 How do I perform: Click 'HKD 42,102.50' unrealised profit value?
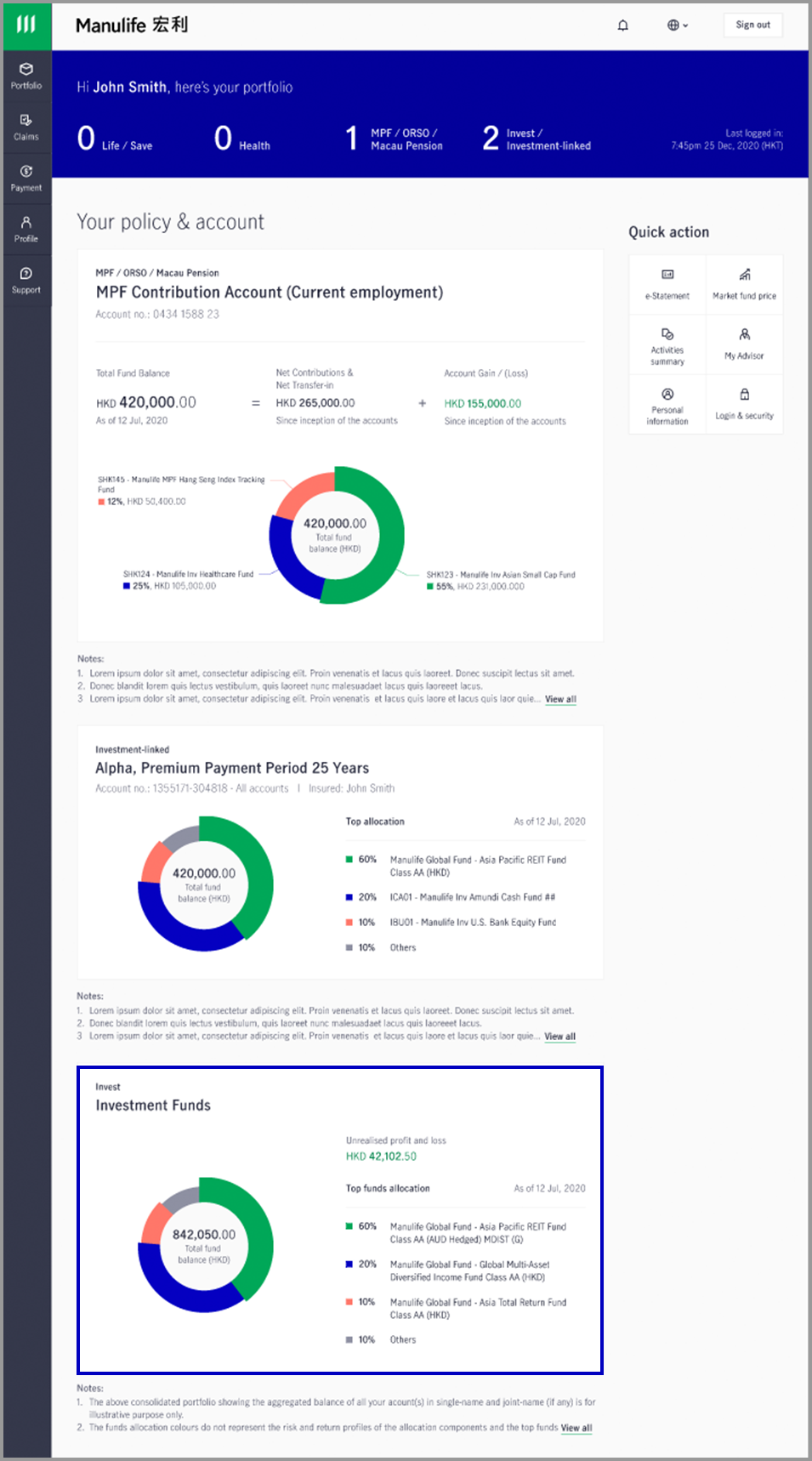[x=381, y=1157]
